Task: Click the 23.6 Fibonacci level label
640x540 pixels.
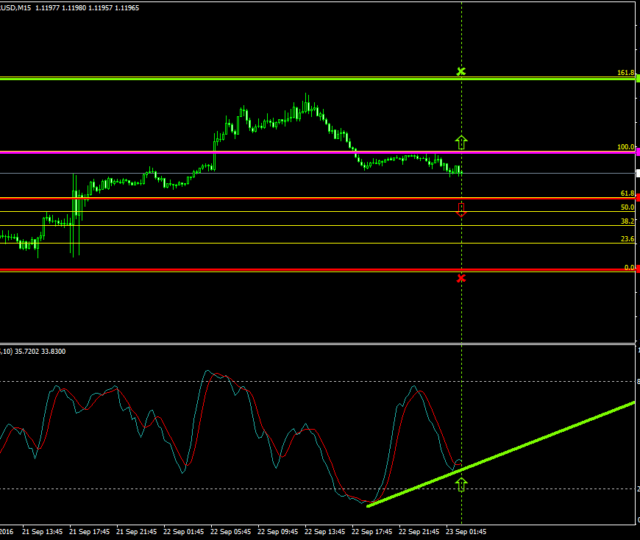Action: [627, 239]
